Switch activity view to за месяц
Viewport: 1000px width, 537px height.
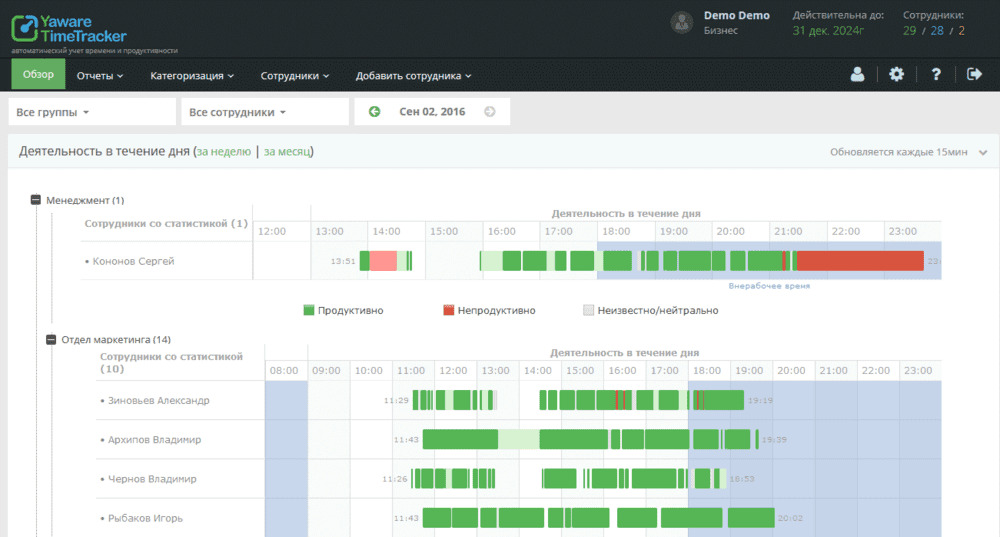tap(288, 152)
